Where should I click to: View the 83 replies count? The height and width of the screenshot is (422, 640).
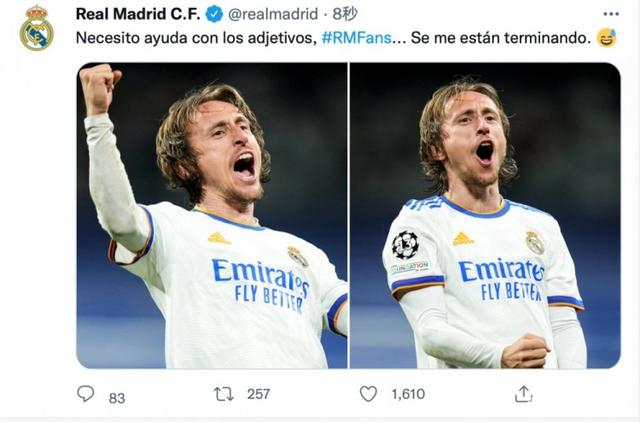[x=117, y=397]
